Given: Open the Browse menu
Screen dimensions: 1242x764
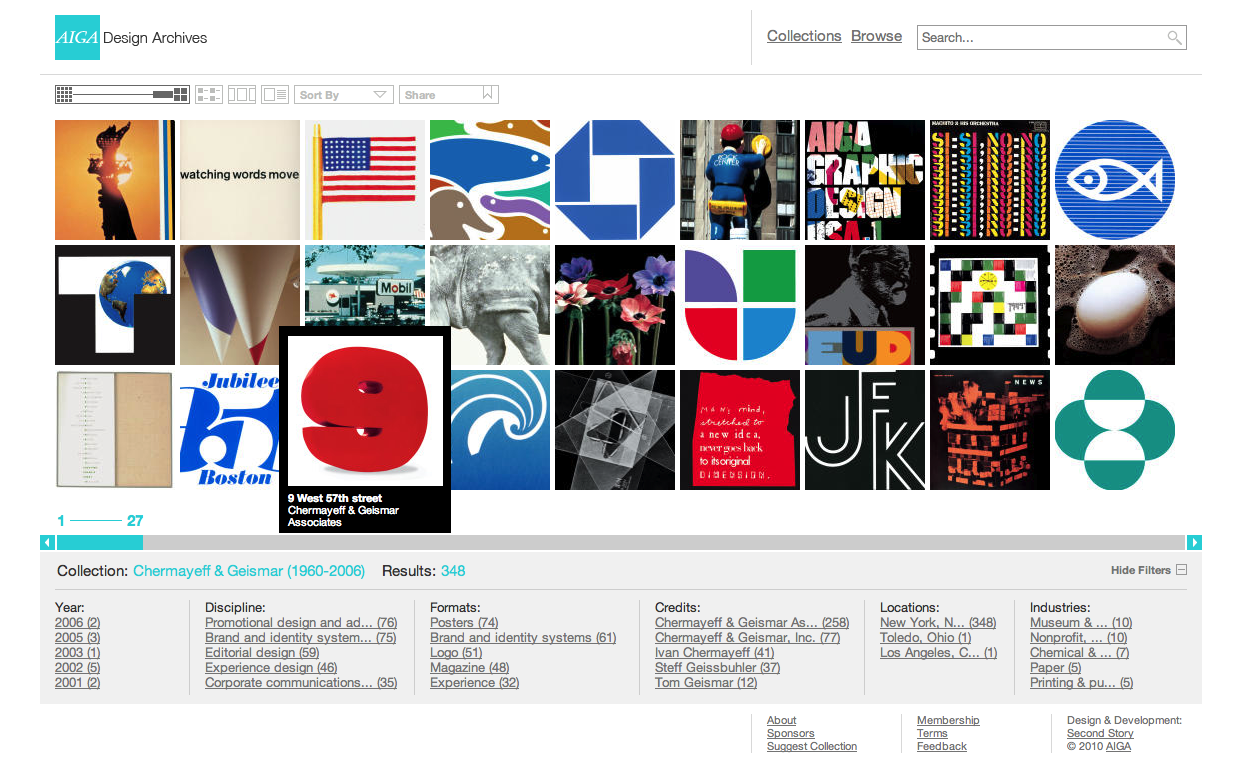Looking at the screenshot, I should click(877, 36).
